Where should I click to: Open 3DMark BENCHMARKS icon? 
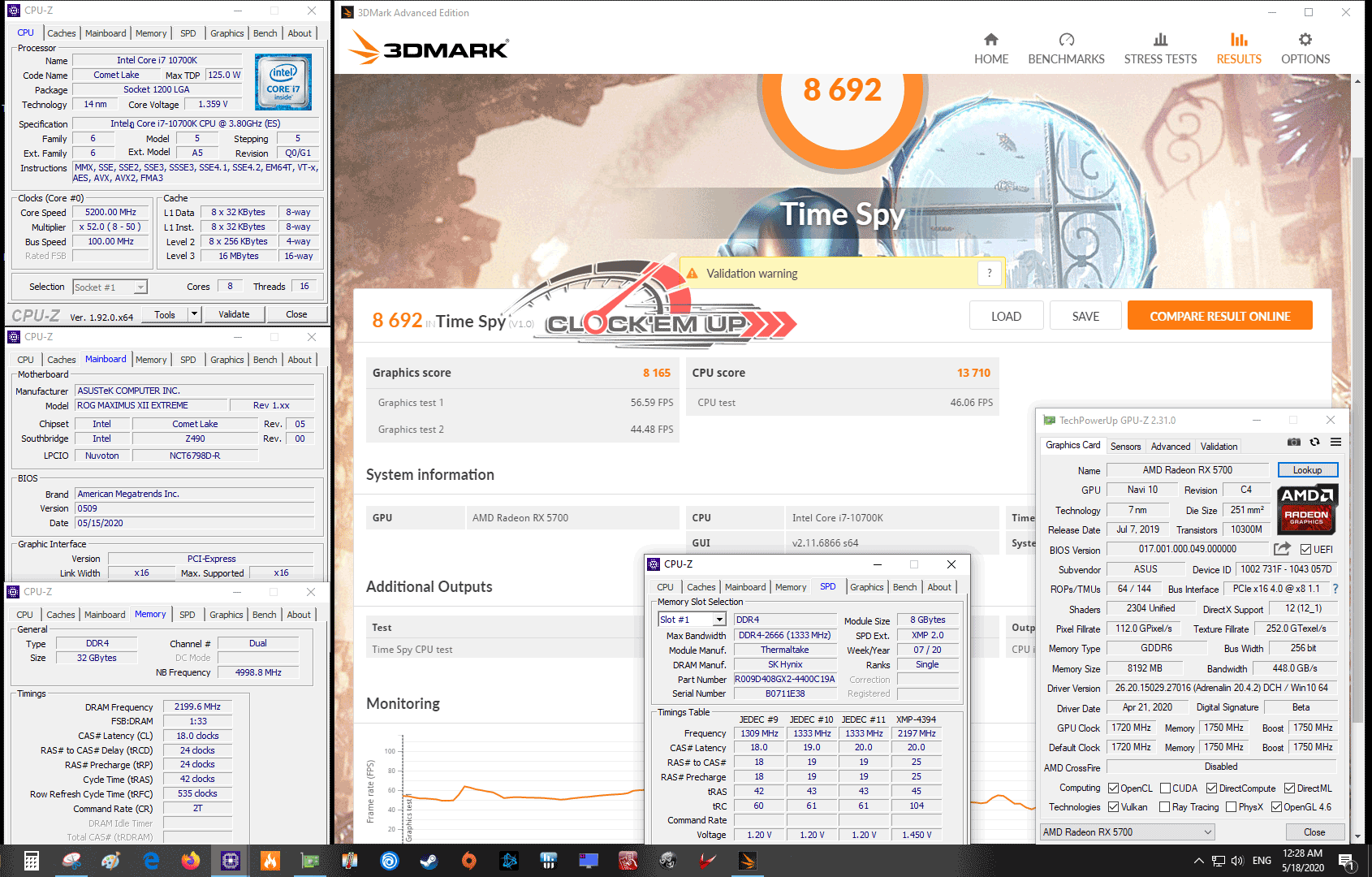[1066, 40]
